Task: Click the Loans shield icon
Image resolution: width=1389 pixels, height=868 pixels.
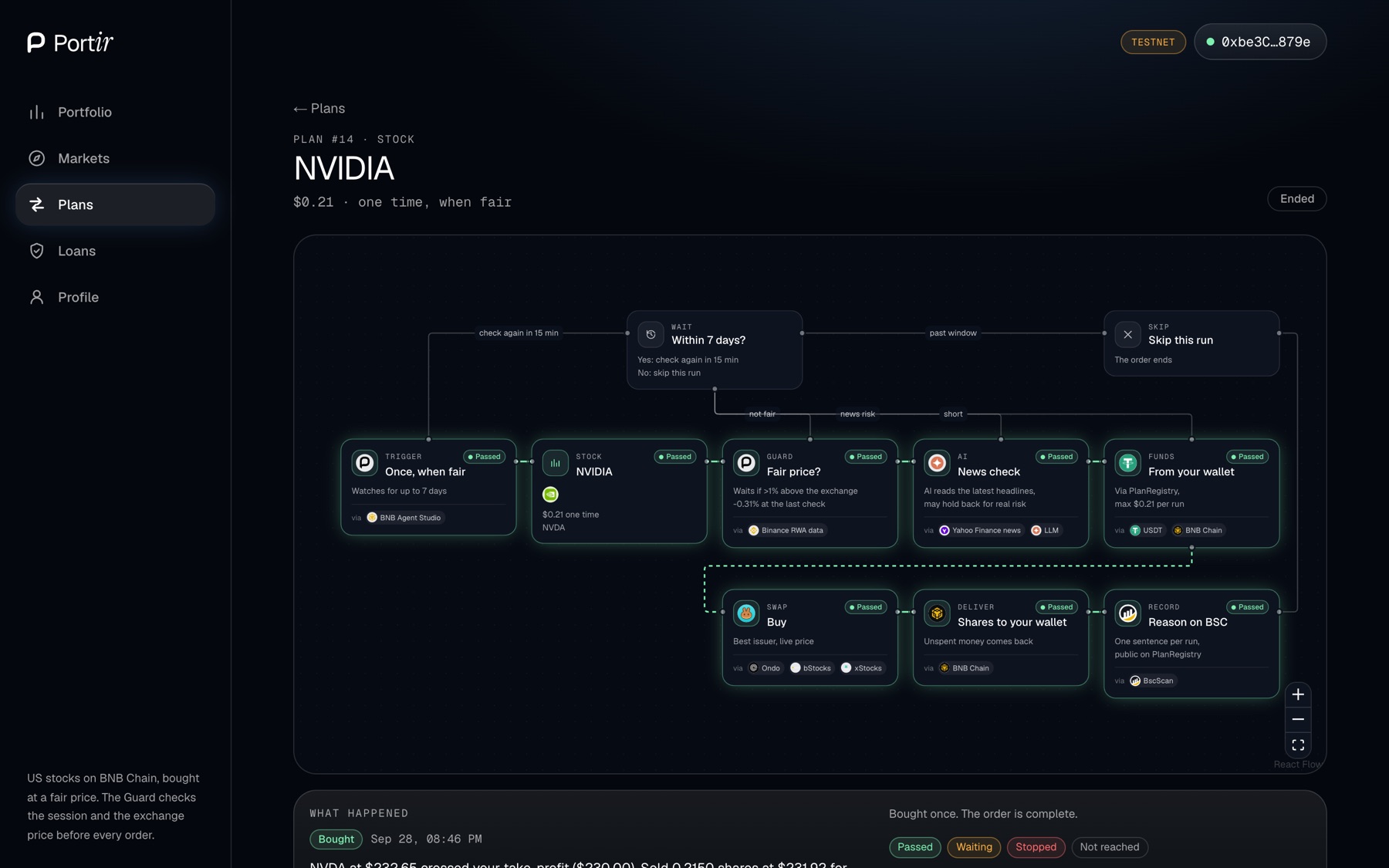Action: coord(36,251)
